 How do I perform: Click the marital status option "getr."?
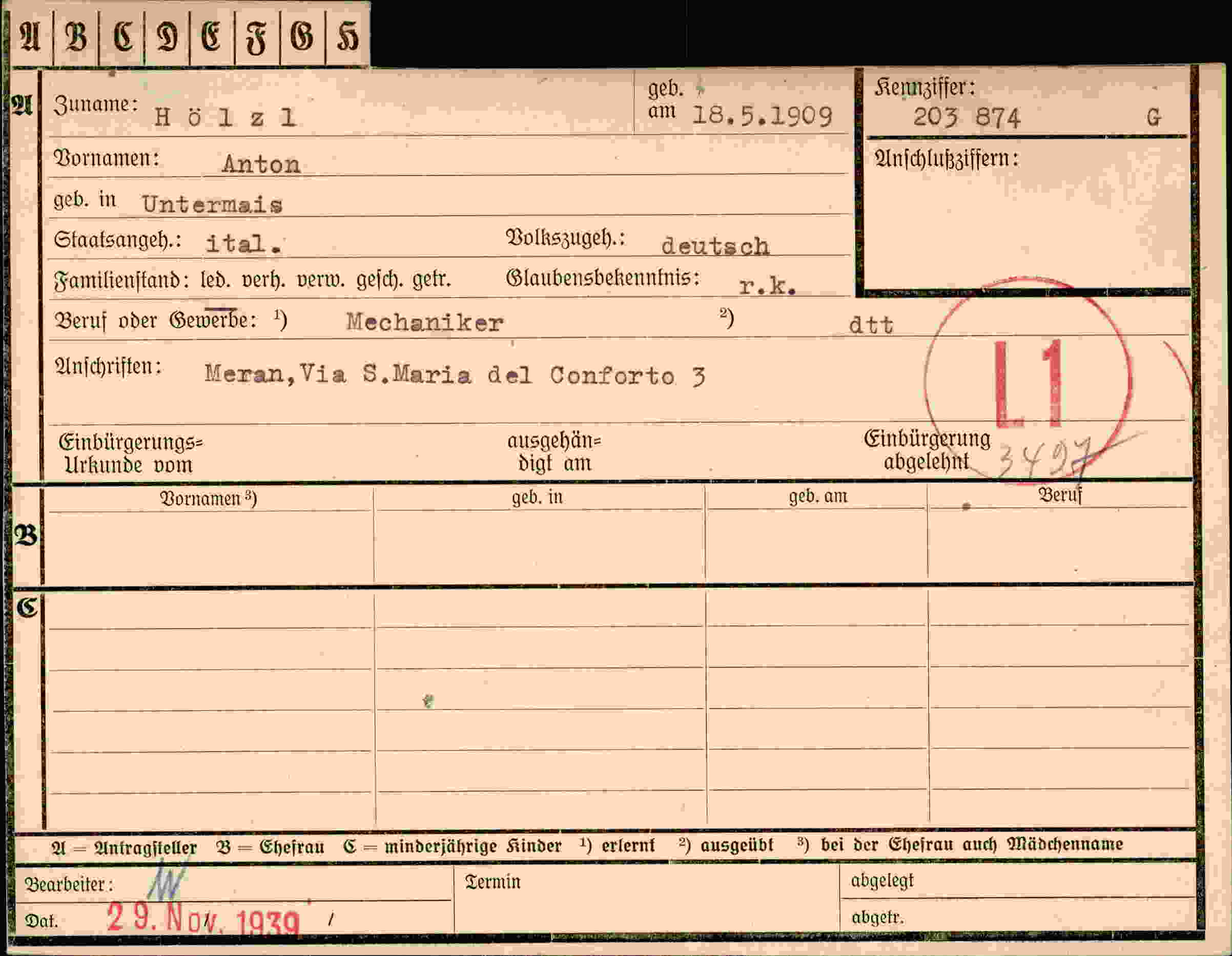[432, 280]
